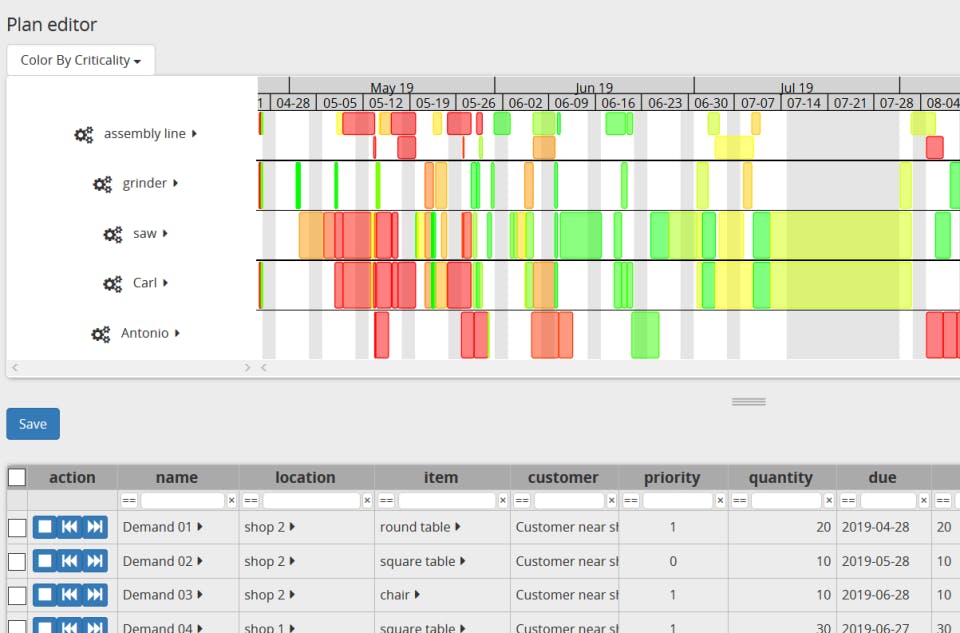The height and width of the screenshot is (633, 960).
Task: Click the location filter input field
Action: click(312, 501)
